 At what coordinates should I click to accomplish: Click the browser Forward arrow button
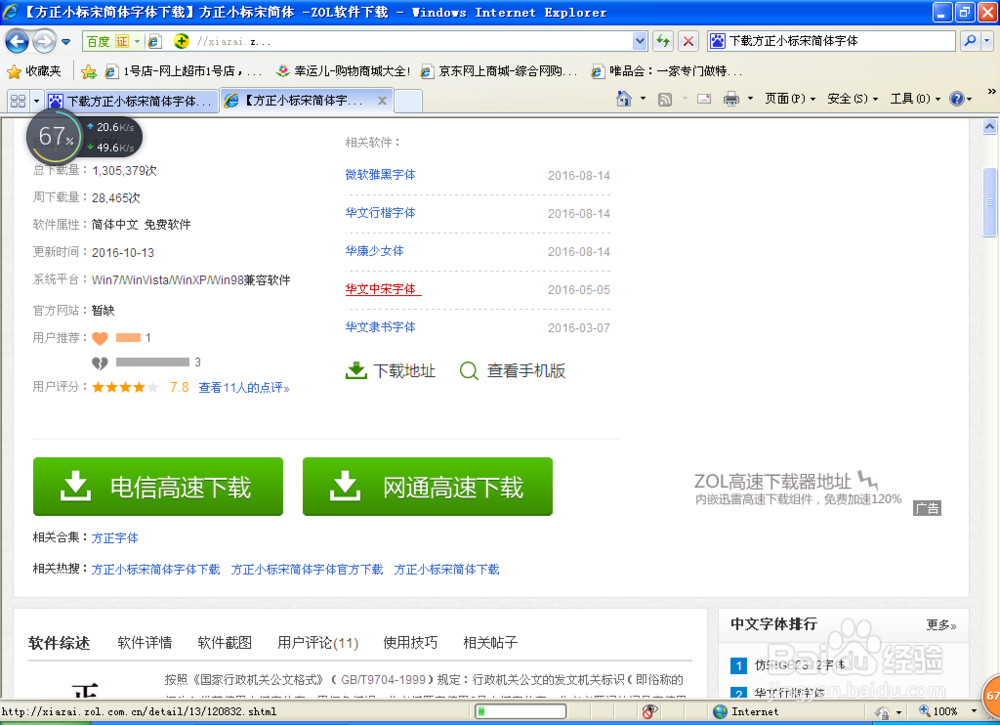tap(43, 42)
